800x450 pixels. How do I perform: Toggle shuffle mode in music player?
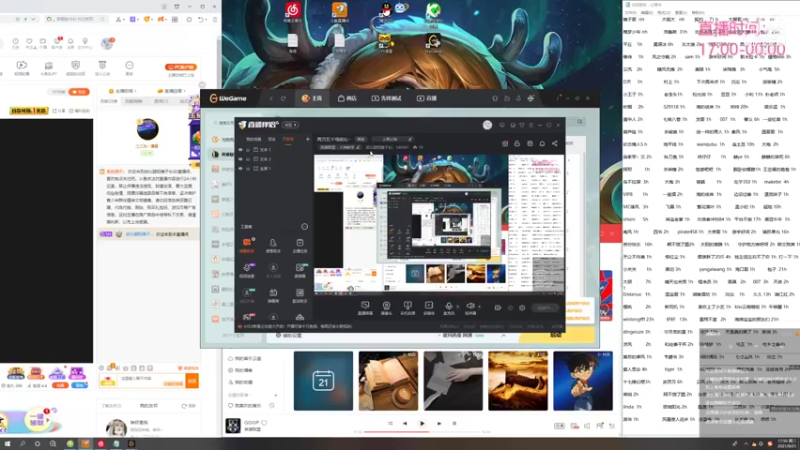pos(390,423)
